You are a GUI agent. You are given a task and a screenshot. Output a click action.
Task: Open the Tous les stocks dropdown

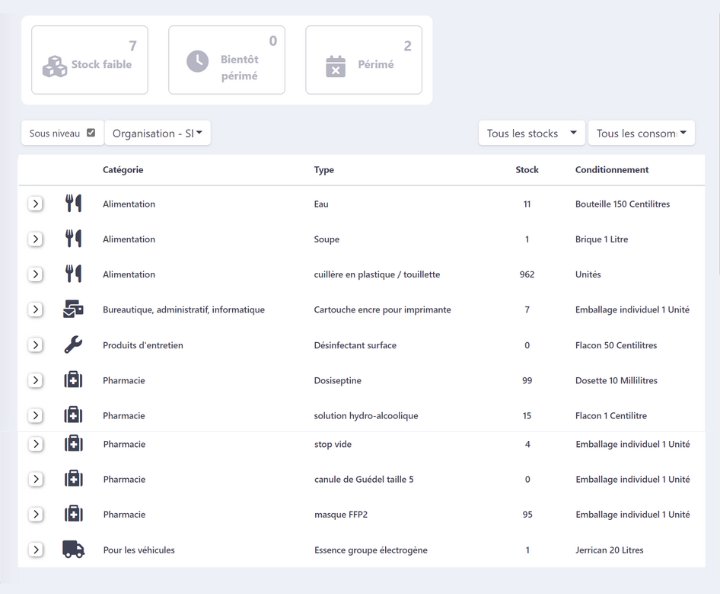pyautogui.click(x=532, y=133)
